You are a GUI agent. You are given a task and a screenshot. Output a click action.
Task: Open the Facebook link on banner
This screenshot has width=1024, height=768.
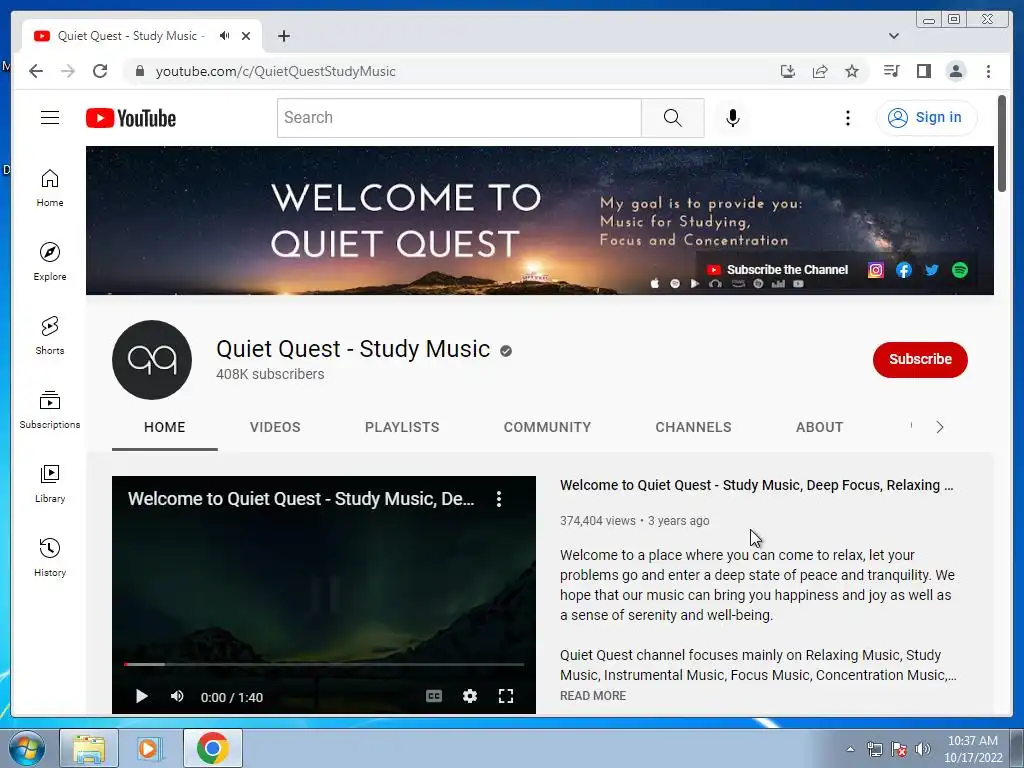[904, 270]
